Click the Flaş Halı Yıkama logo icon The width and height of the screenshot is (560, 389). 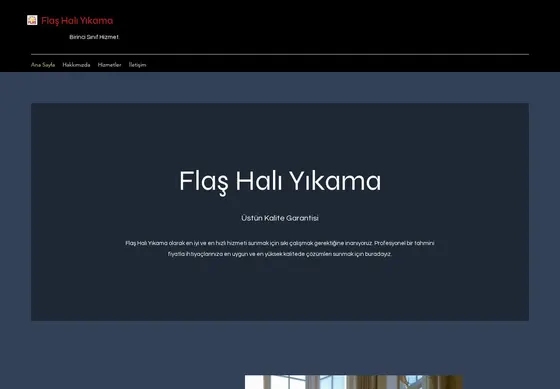(32, 20)
